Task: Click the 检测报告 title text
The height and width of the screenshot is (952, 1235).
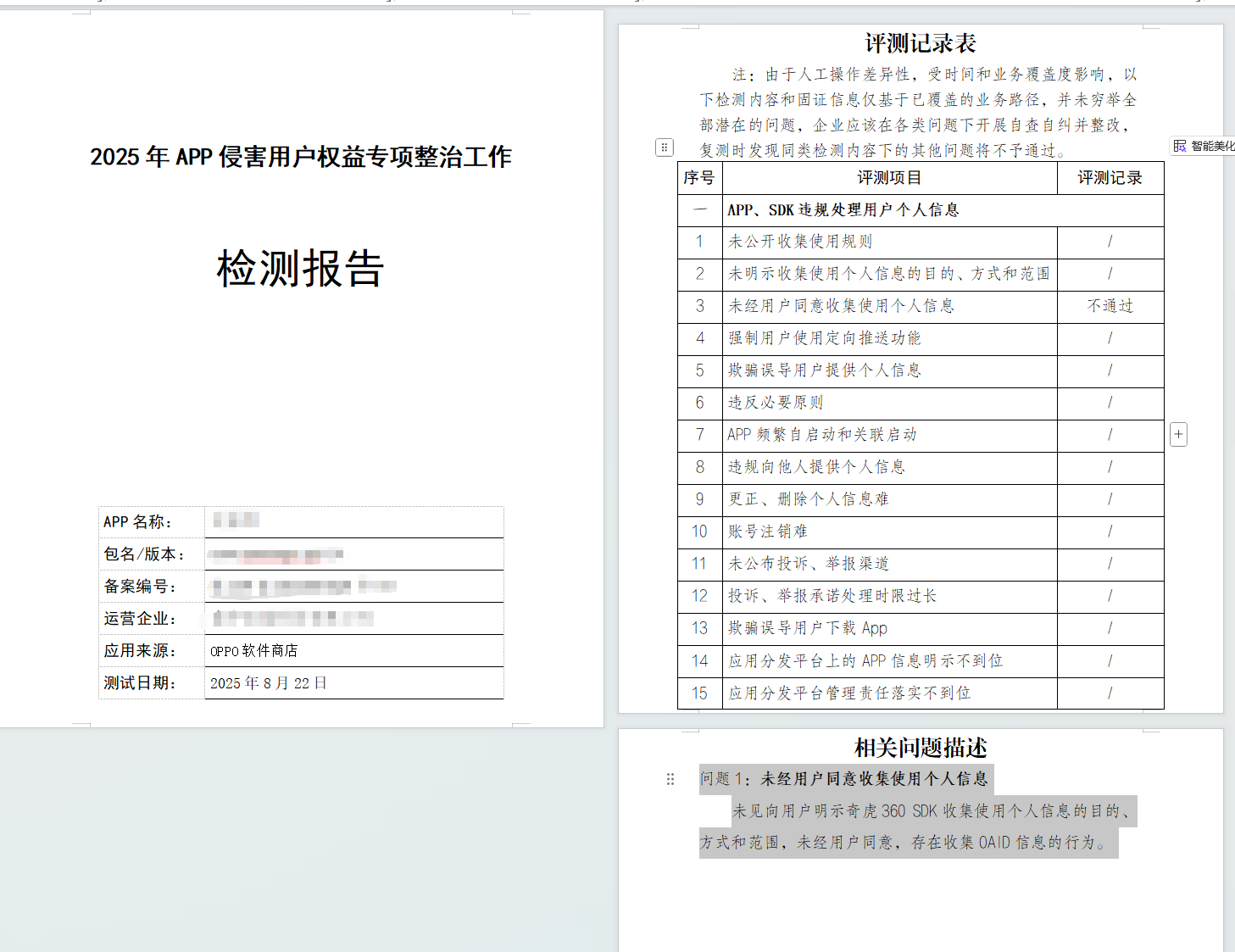Action: point(300,269)
